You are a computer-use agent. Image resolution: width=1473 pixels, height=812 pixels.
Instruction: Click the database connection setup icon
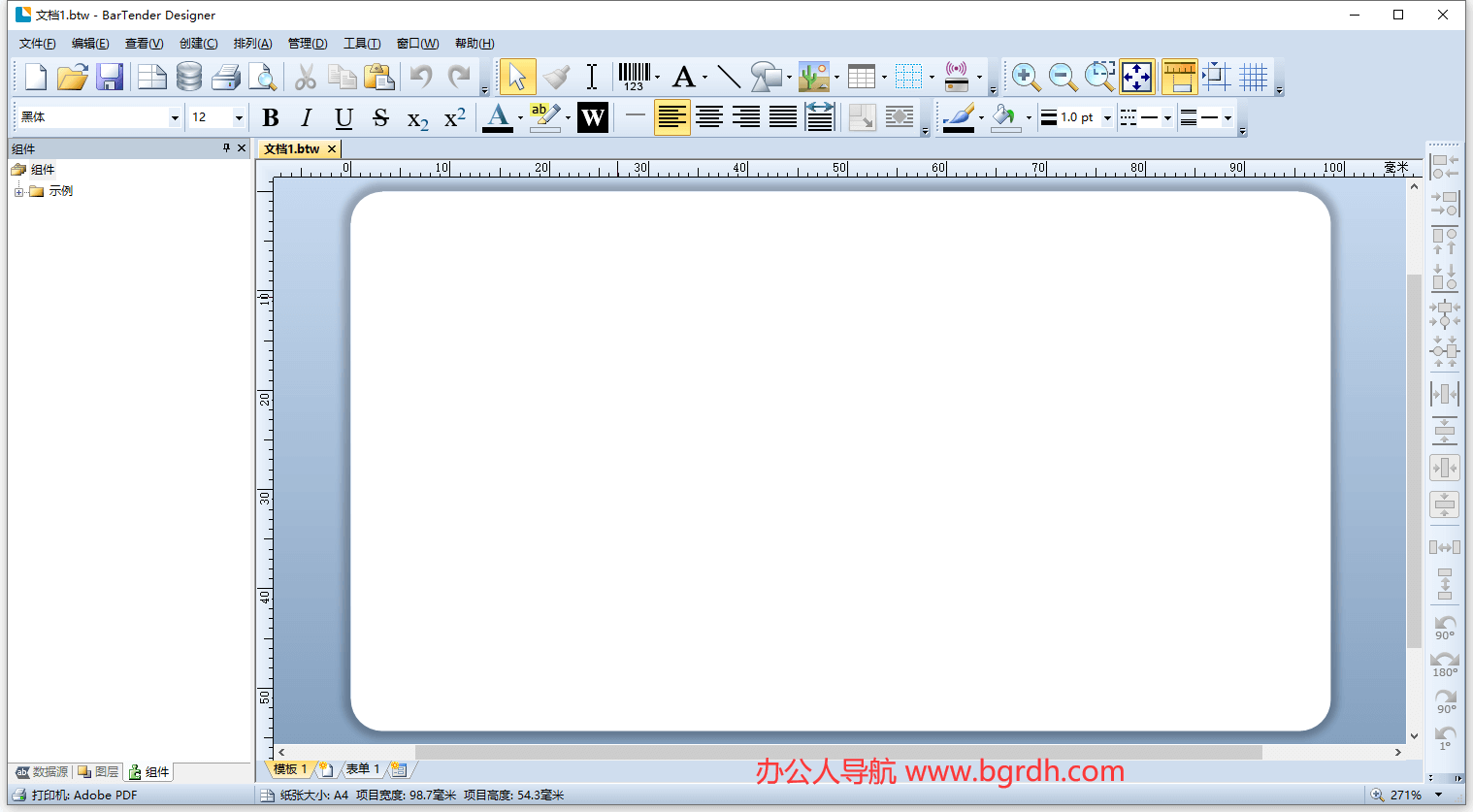(189, 77)
